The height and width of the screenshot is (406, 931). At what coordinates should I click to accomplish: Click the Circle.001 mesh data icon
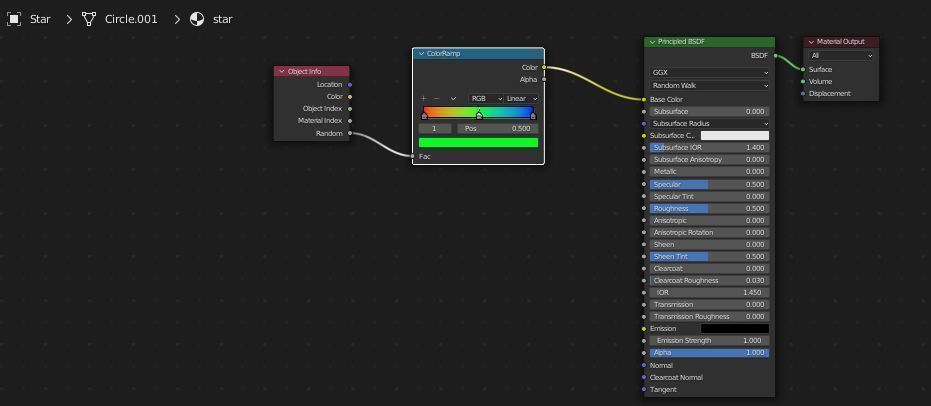[x=89, y=19]
